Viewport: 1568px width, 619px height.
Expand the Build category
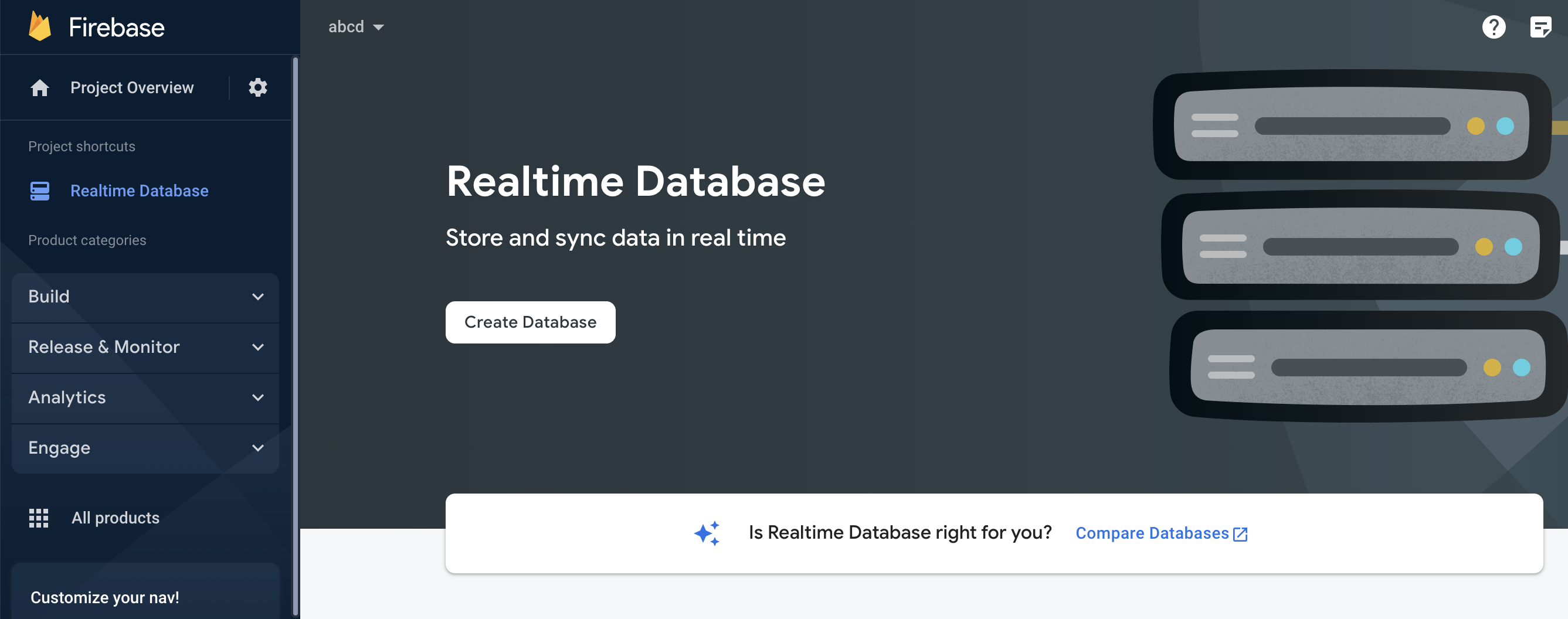tap(145, 297)
